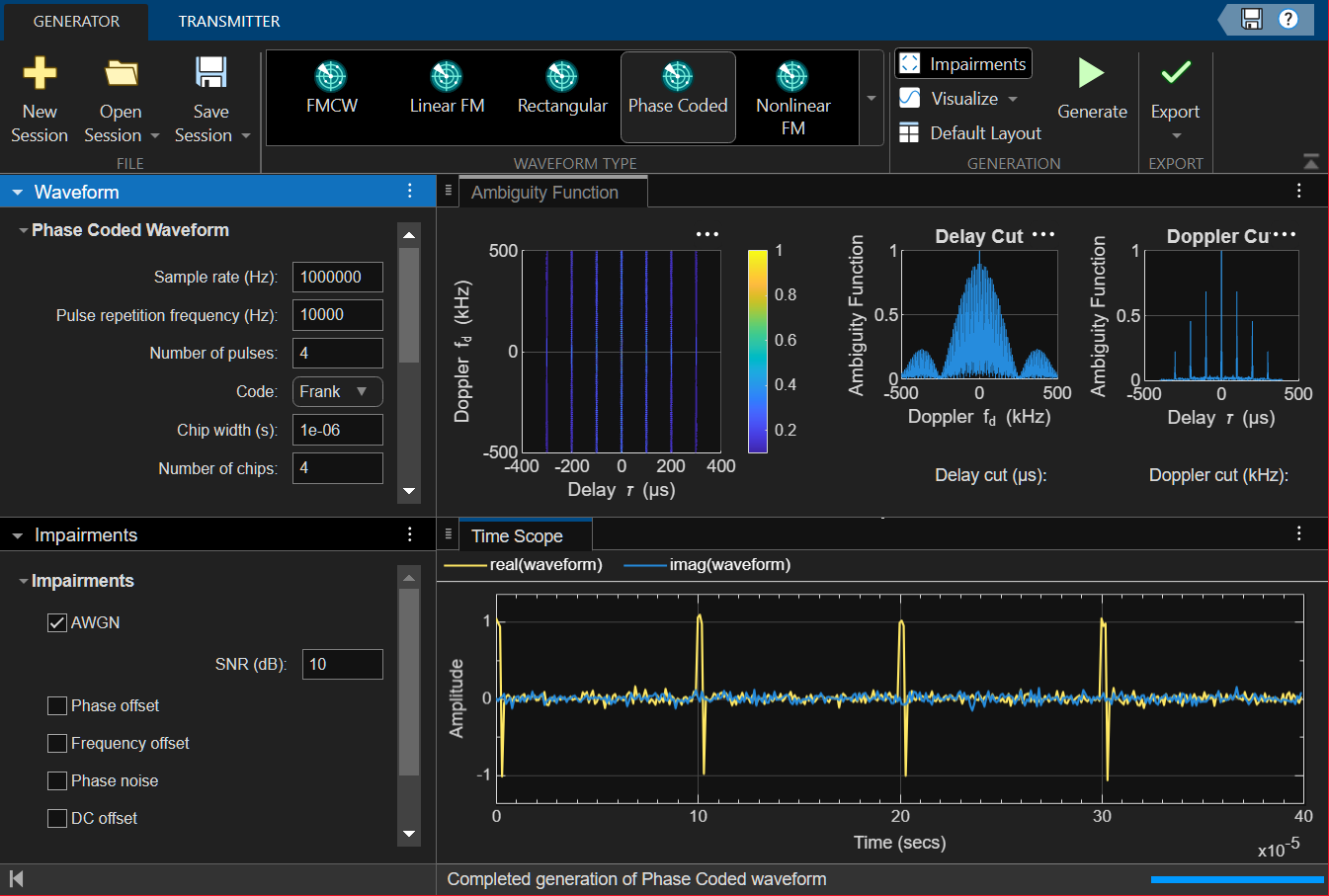This screenshot has height=896, width=1329.
Task: Enable the Phase offset checkbox
Action: pyautogui.click(x=57, y=705)
